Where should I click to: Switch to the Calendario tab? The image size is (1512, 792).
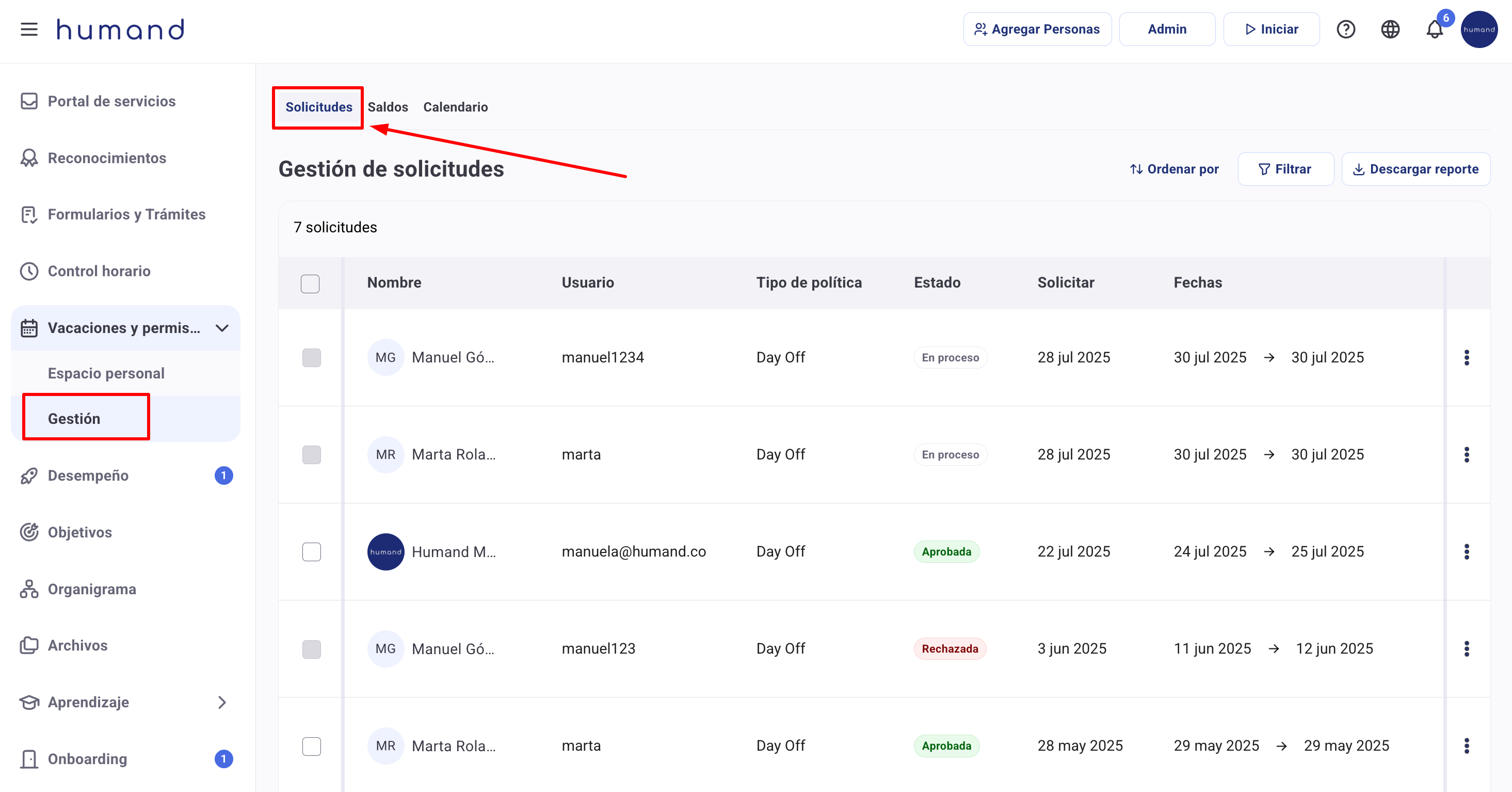[456, 107]
